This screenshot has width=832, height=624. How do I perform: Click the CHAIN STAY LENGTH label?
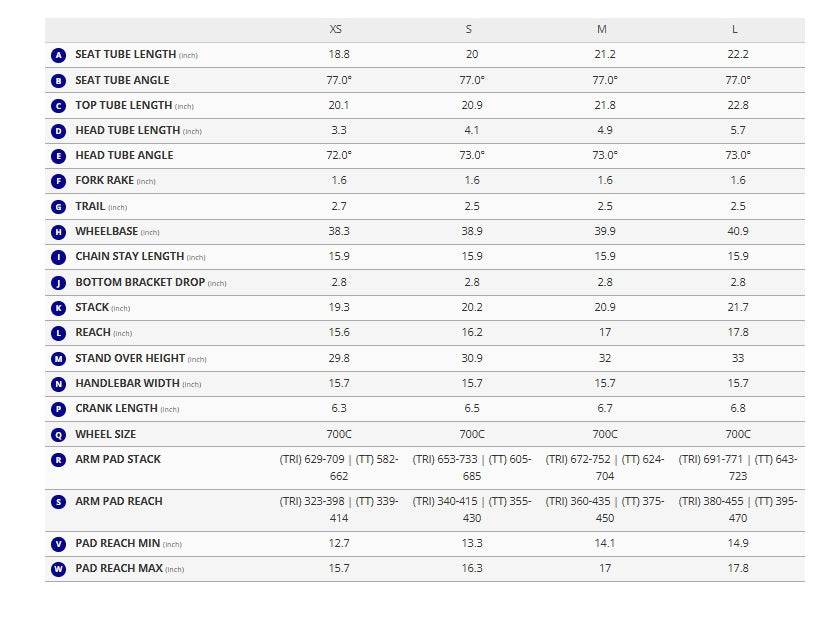[x=129, y=256]
